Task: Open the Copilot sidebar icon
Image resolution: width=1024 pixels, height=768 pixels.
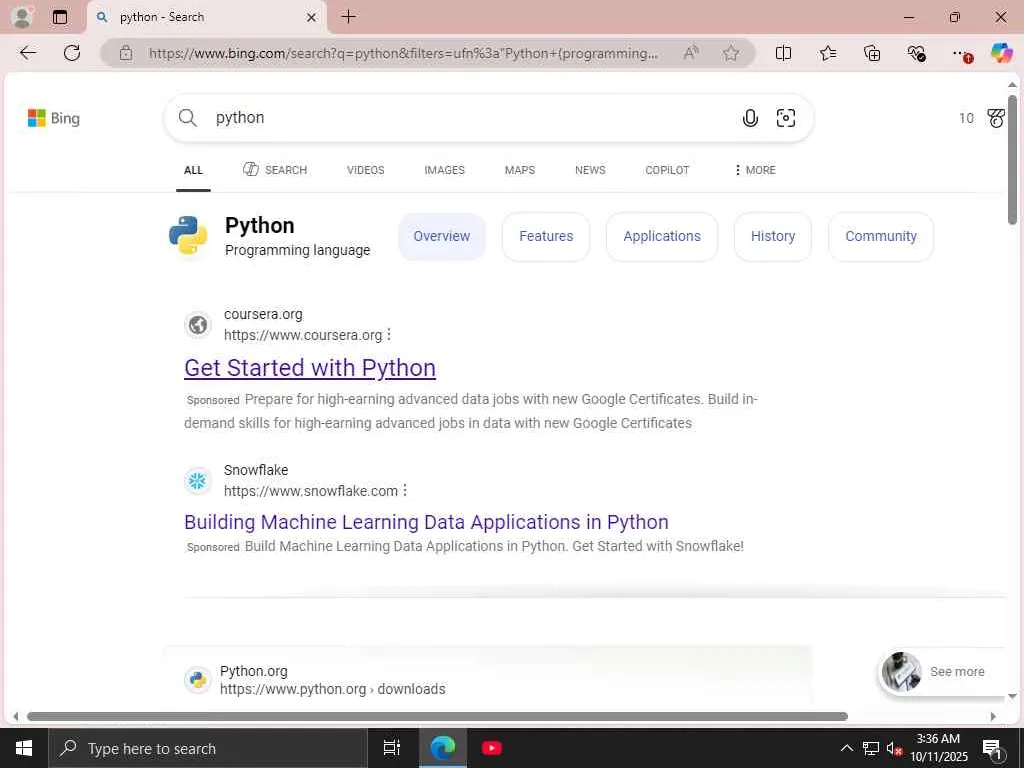Action: [x=1001, y=53]
